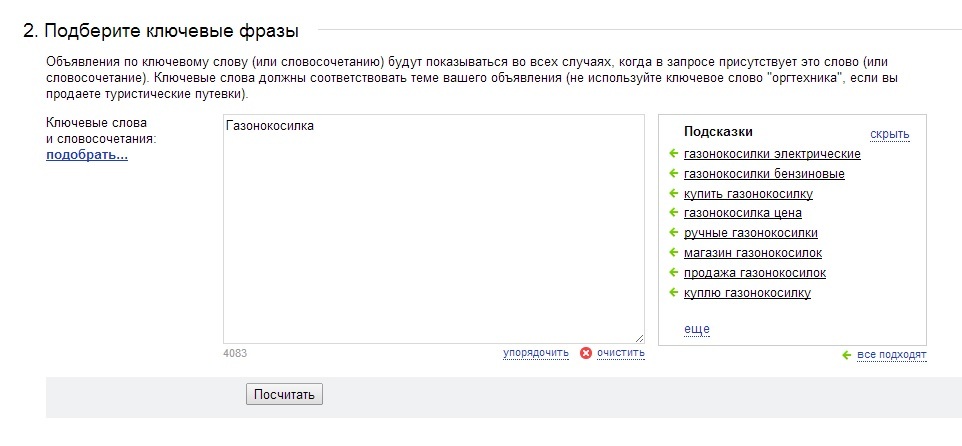Add 'газонокосилка цена' via its green arrow
The height and width of the screenshot is (446, 962).
coord(673,213)
